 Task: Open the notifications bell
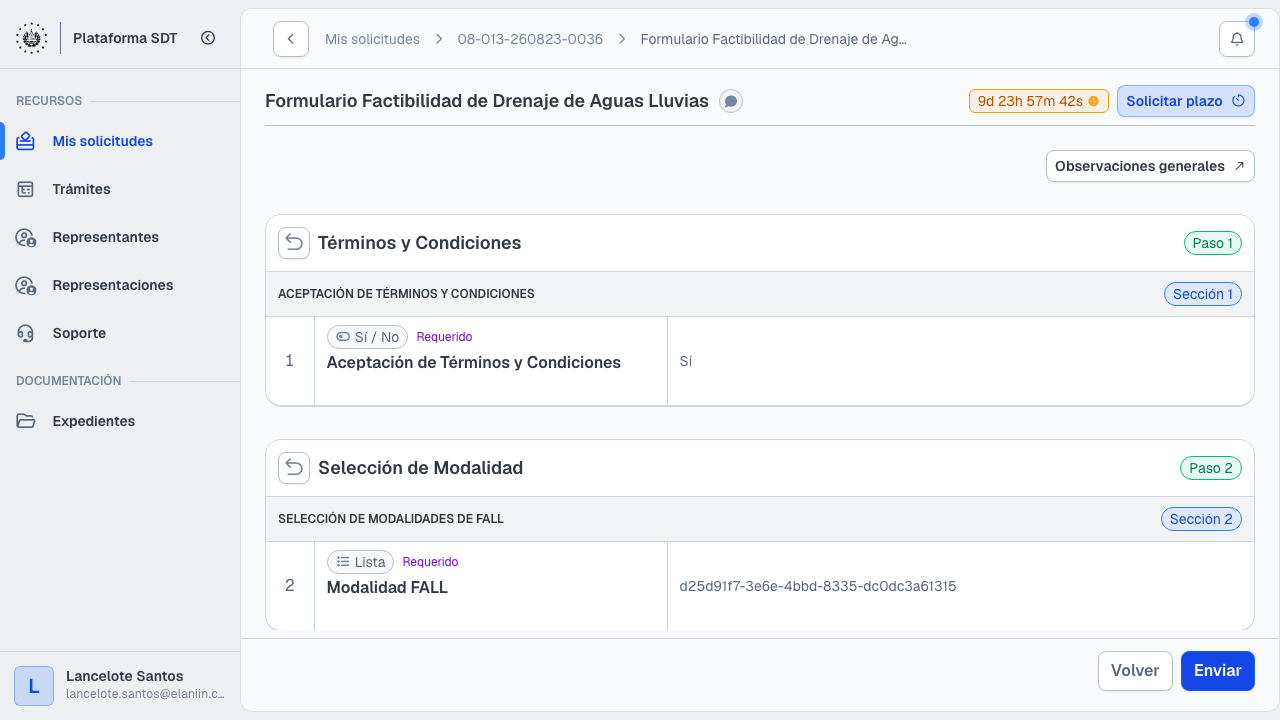pos(1237,39)
